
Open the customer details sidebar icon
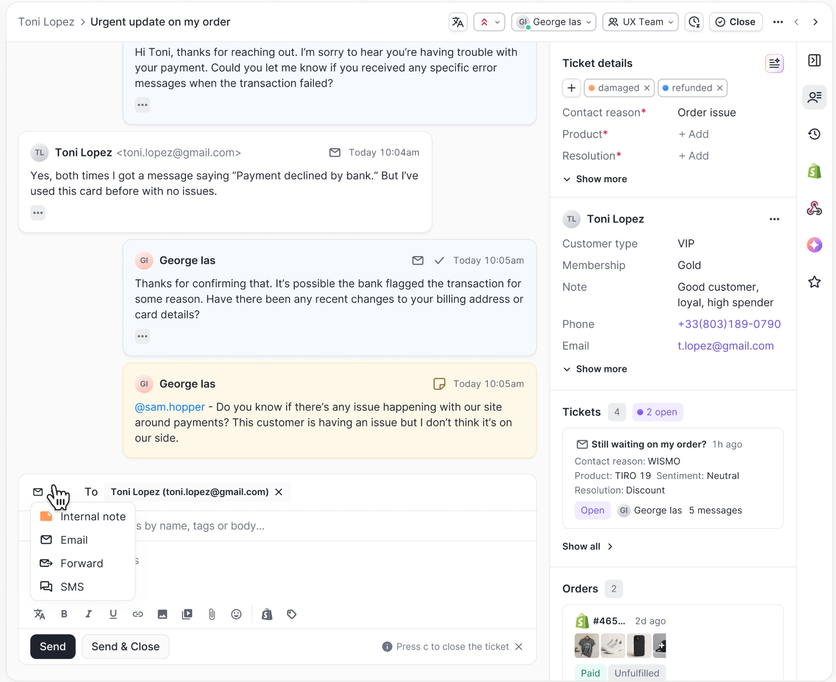[x=814, y=97]
